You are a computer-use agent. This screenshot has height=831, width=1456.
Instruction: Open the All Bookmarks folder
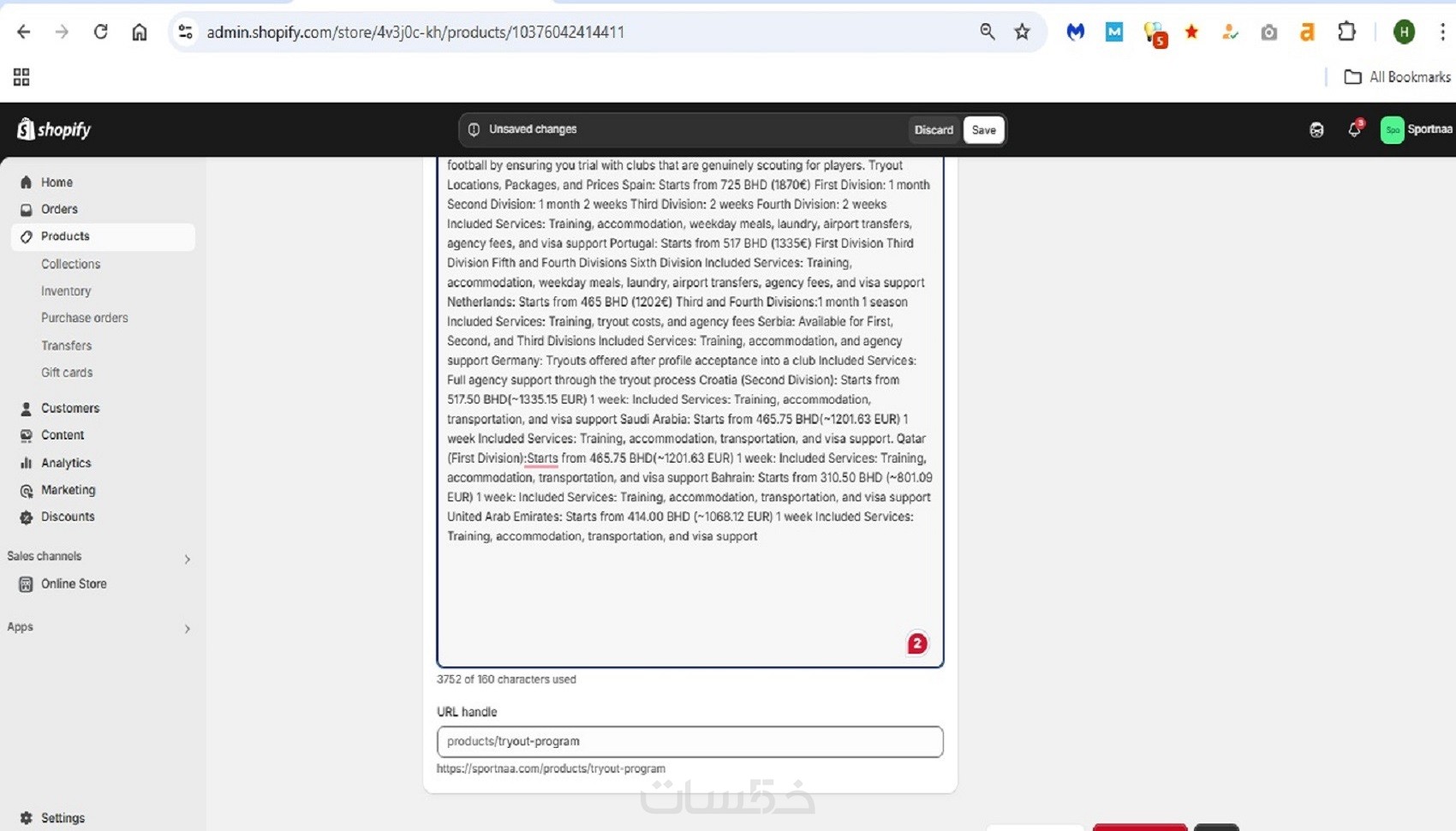[1397, 77]
